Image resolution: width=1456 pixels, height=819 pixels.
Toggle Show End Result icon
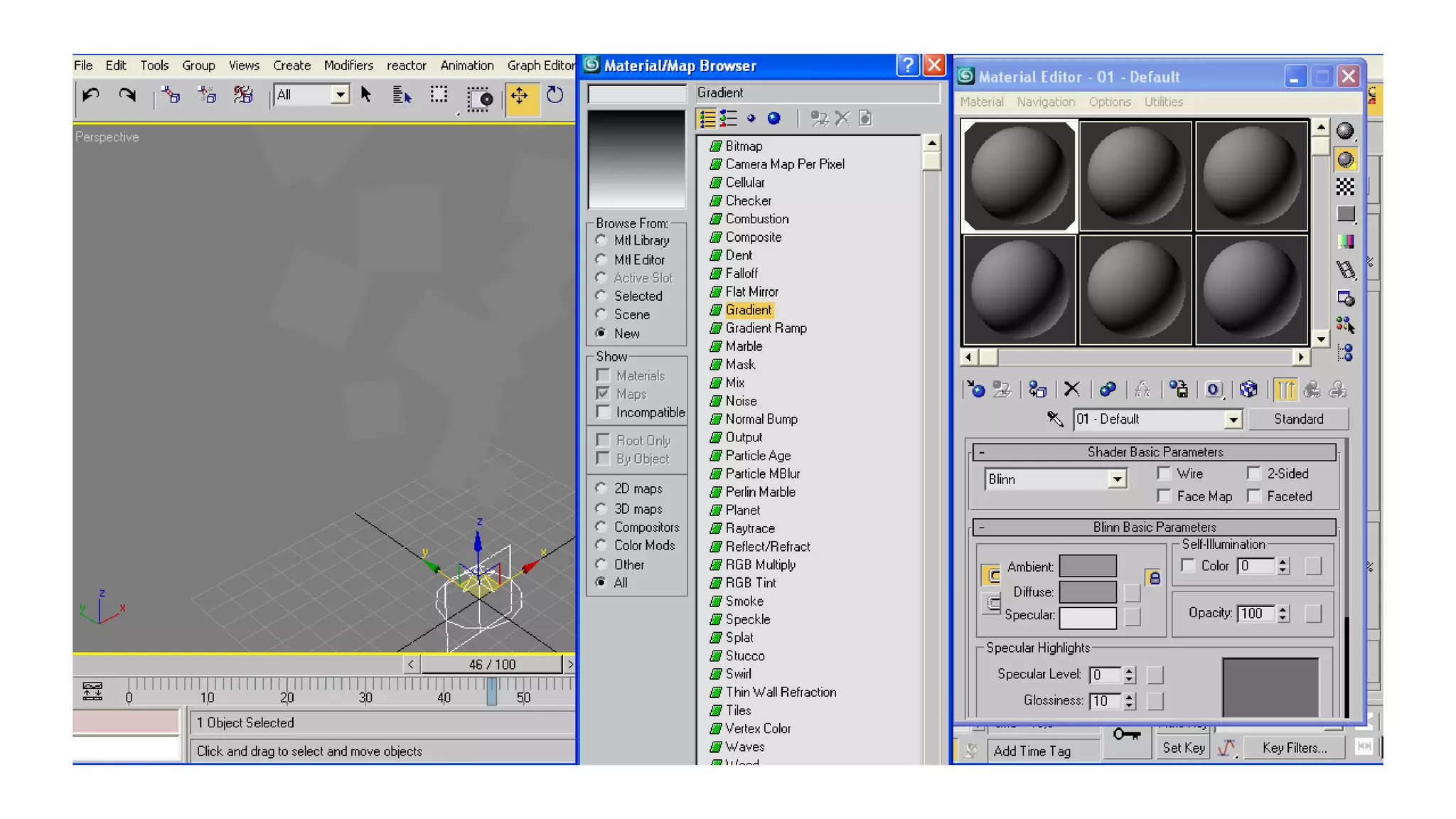pos(1285,390)
